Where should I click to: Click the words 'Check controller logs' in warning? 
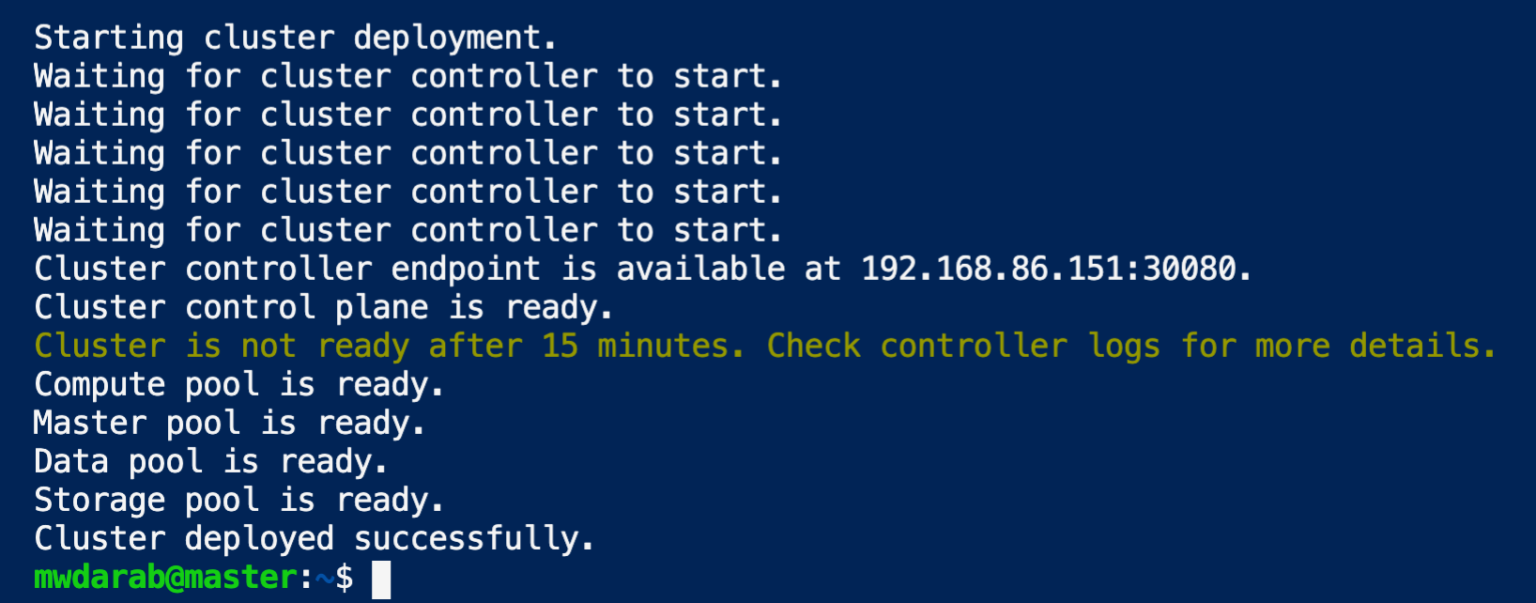pos(964,346)
